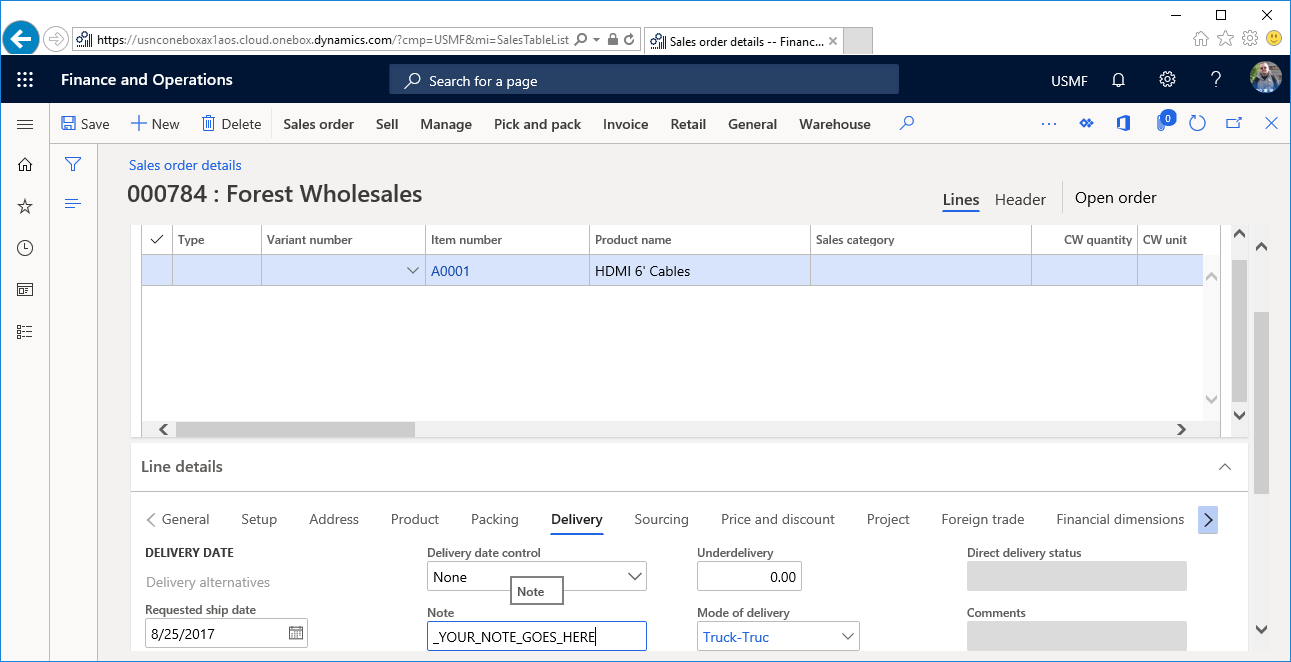Open form in a new window icon
The width and height of the screenshot is (1291, 662).
[1233, 122]
